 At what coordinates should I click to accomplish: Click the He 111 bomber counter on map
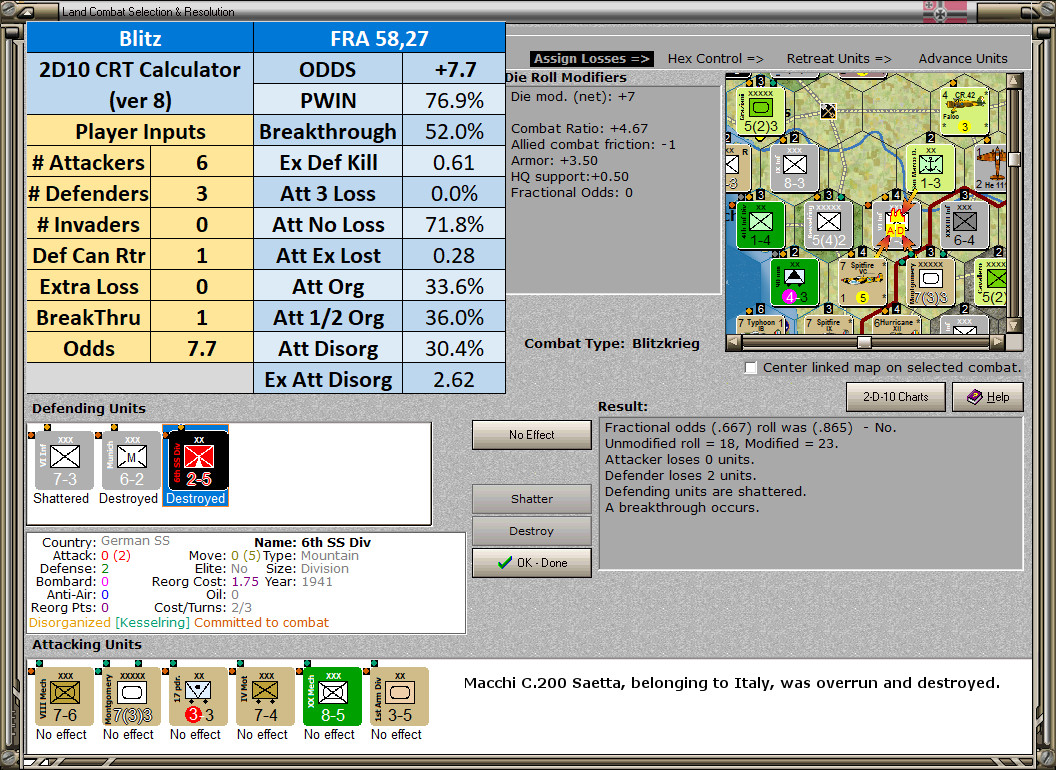coord(990,168)
